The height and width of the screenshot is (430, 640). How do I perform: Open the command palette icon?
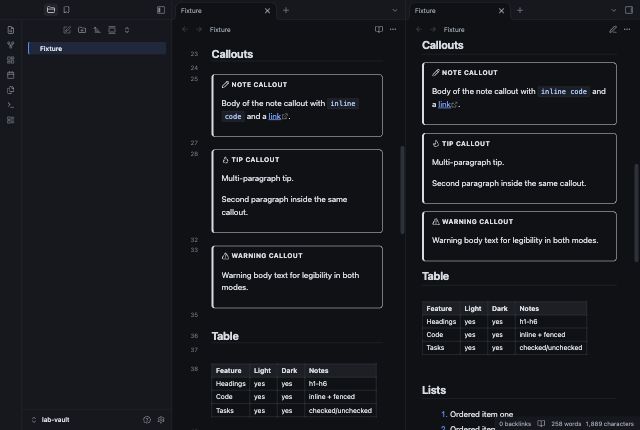11,105
